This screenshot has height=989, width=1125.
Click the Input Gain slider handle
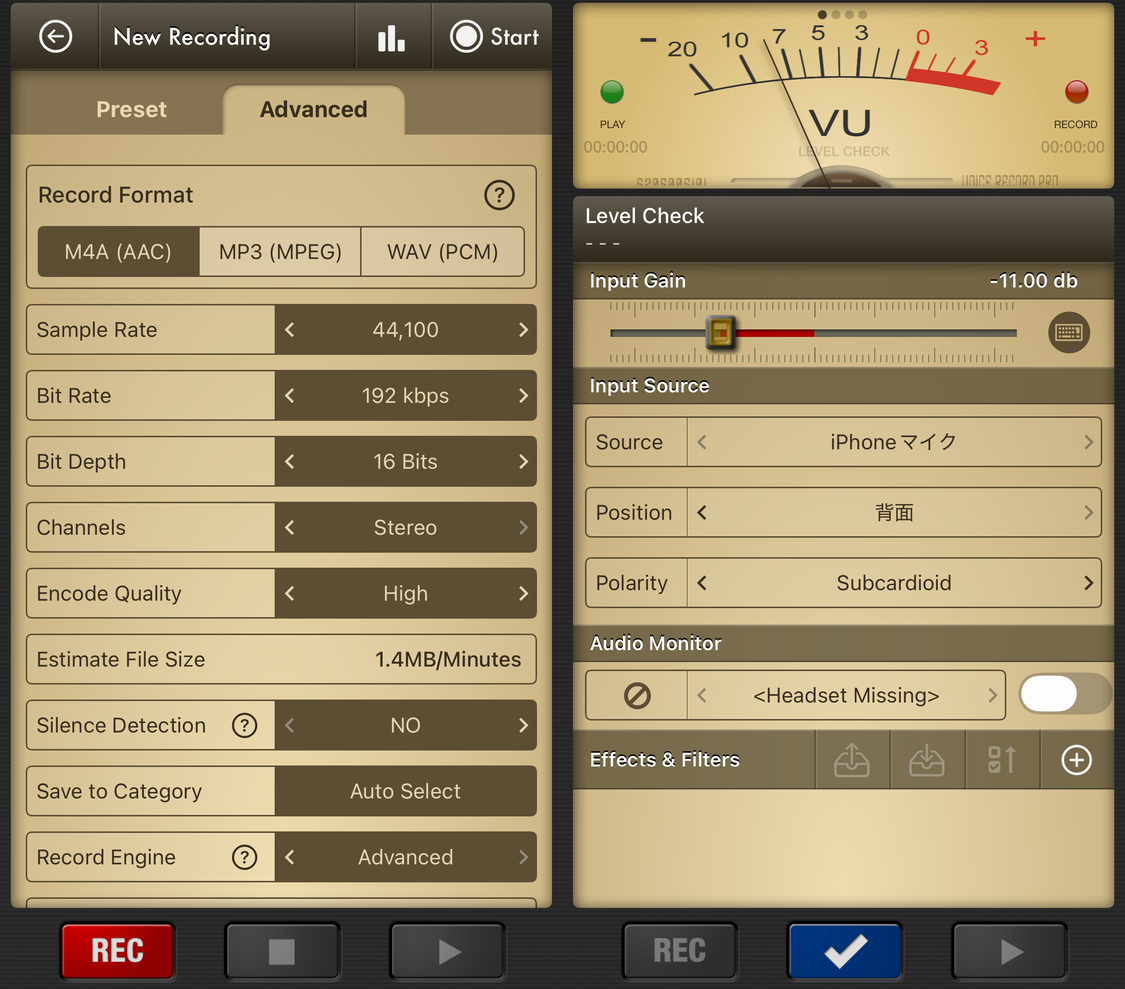[719, 332]
